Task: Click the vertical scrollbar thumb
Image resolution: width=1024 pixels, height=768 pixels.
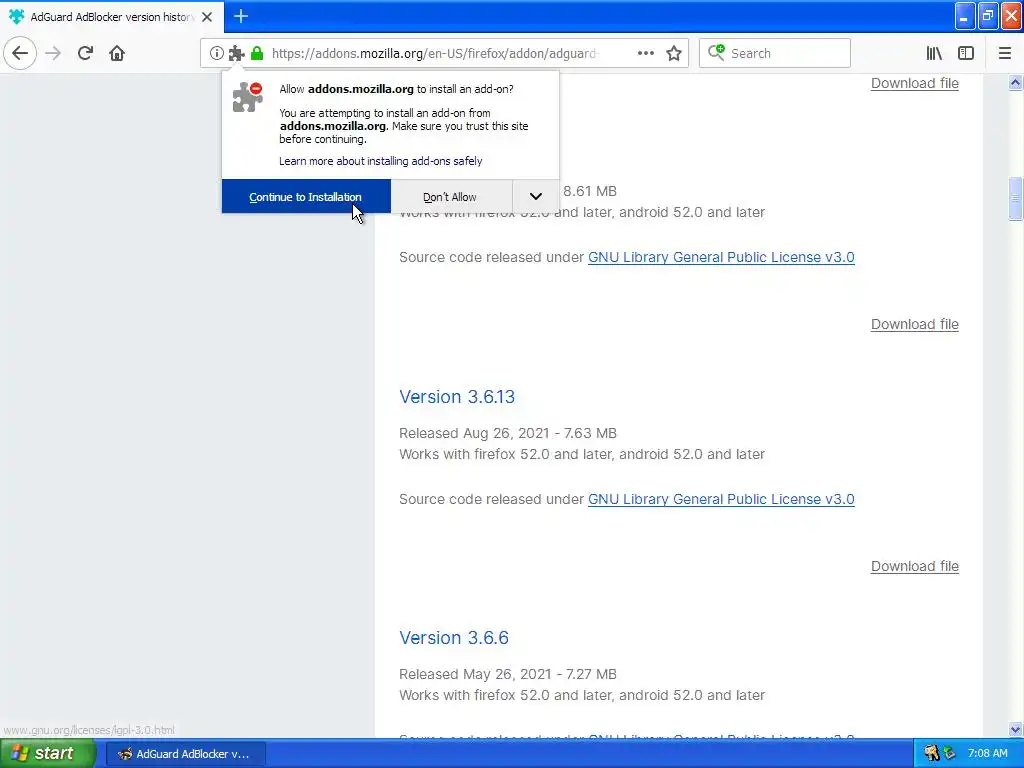Action: 1015,199
